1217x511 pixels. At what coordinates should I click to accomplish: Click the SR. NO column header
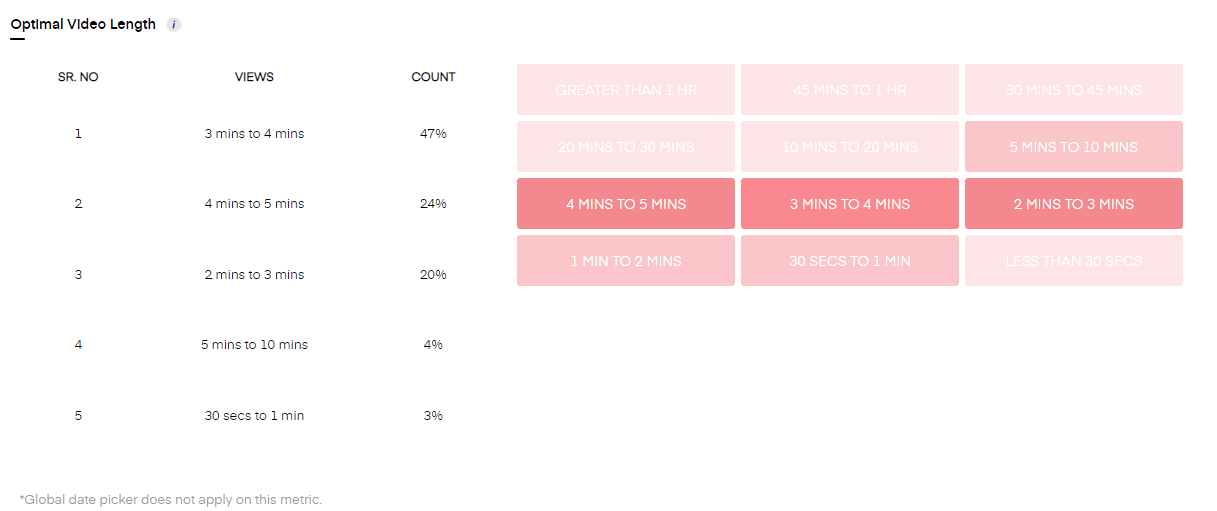point(78,77)
